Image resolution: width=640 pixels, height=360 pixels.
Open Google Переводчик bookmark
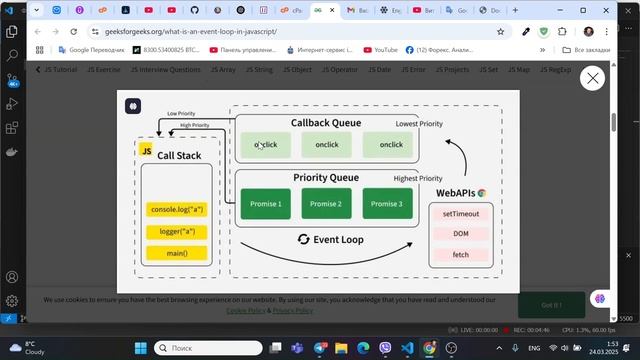click(x=91, y=50)
